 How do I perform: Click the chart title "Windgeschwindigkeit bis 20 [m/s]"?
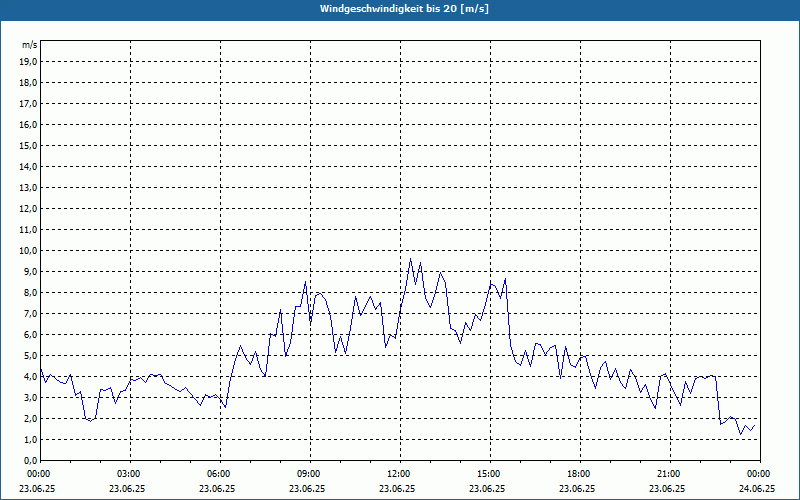(404, 9)
